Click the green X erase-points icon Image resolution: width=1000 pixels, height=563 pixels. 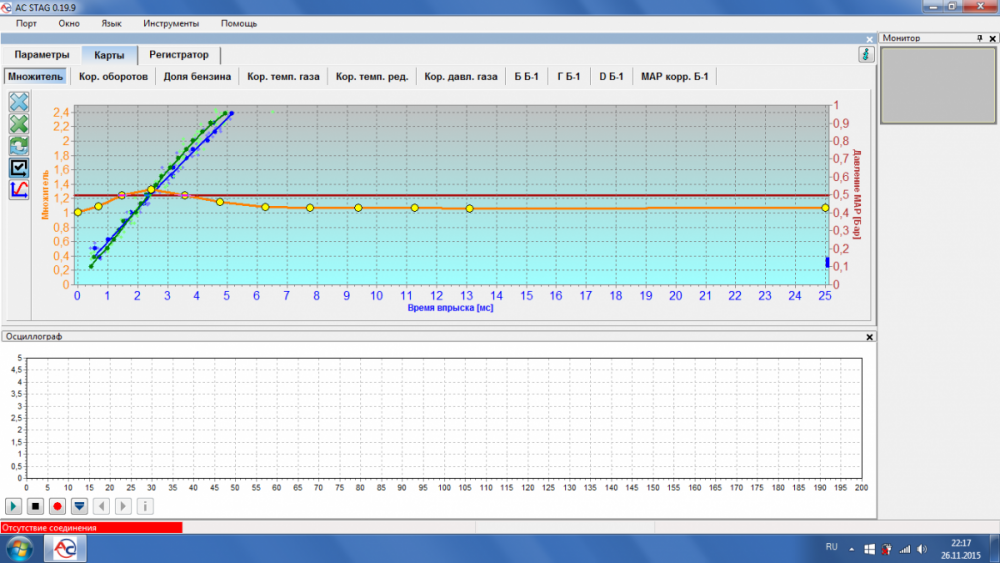click(19, 124)
